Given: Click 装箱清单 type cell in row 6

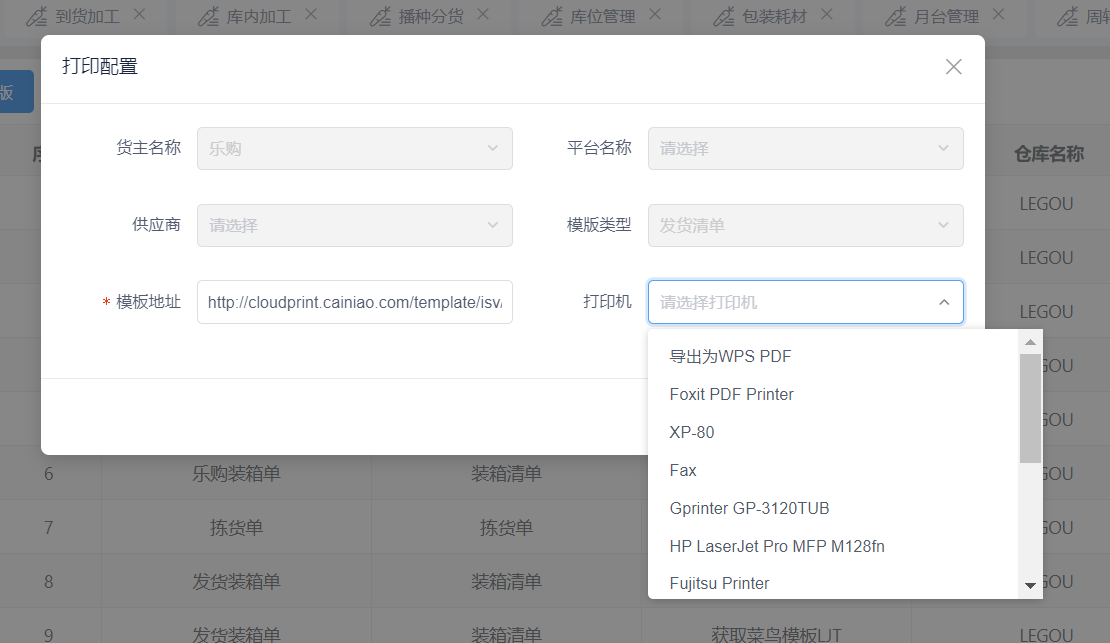Looking at the screenshot, I should [506, 474].
